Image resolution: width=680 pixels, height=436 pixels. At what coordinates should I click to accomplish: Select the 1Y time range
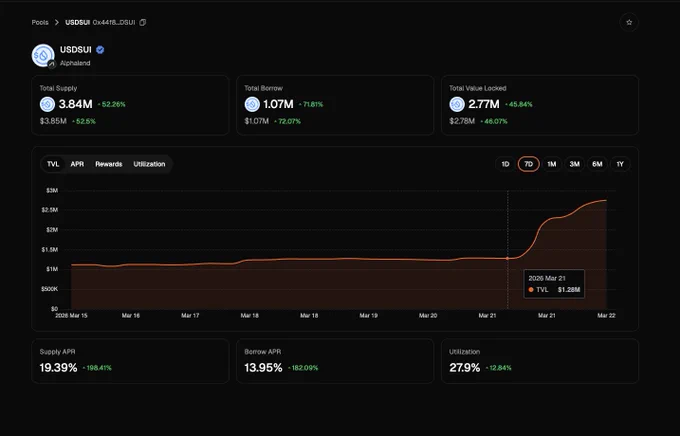pyautogui.click(x=620, y=164)
